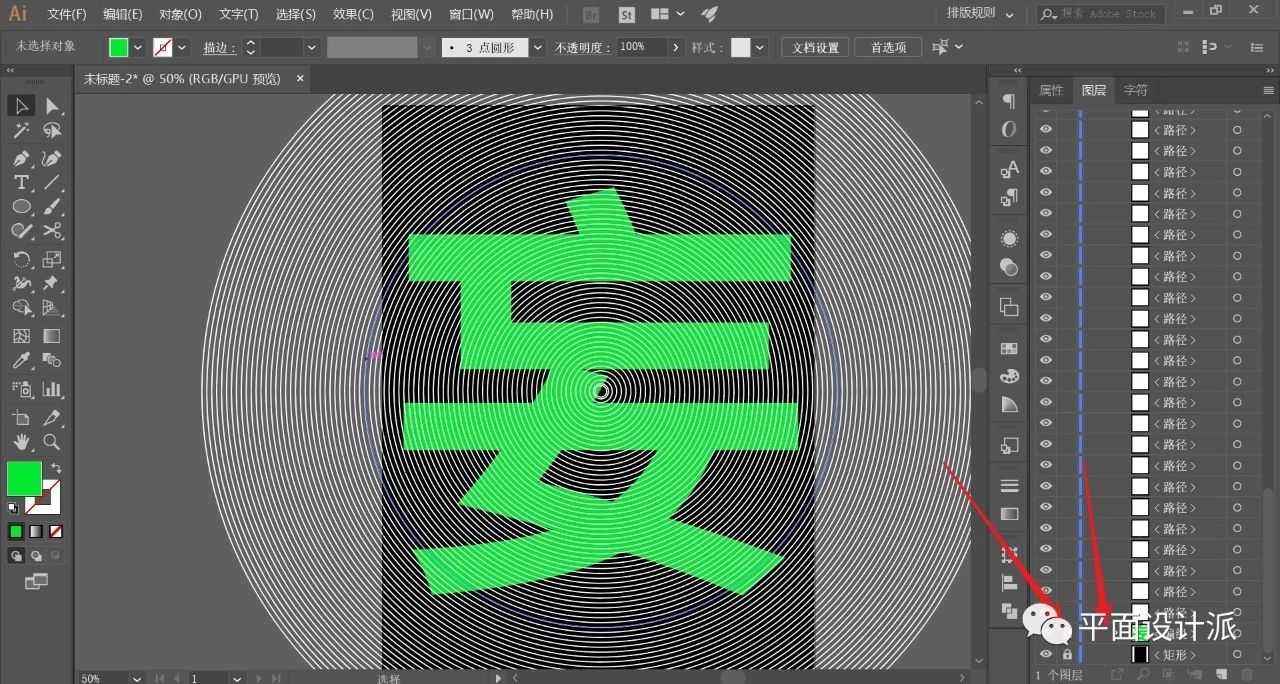Select the Mesh tool

click(x=22, y=336)
